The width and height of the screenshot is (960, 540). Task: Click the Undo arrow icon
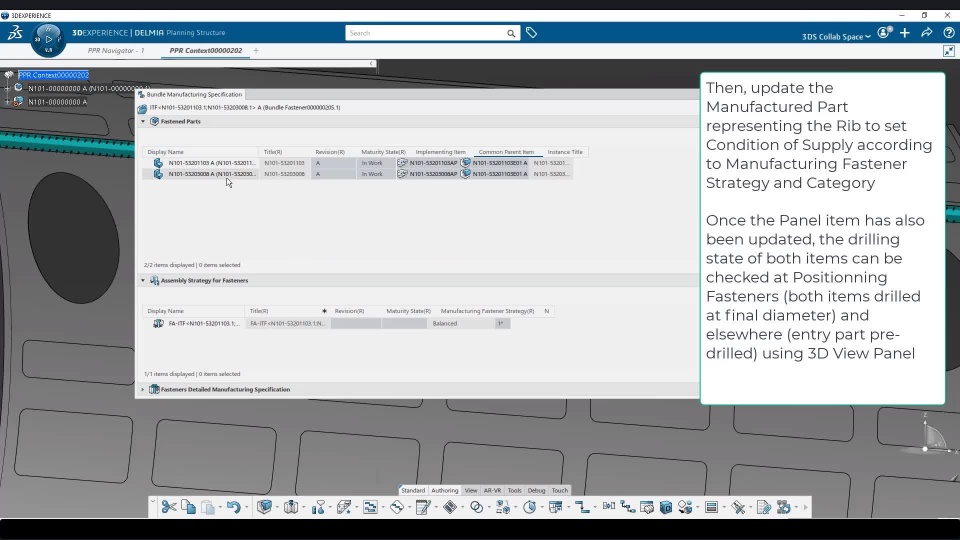point(233,507)
